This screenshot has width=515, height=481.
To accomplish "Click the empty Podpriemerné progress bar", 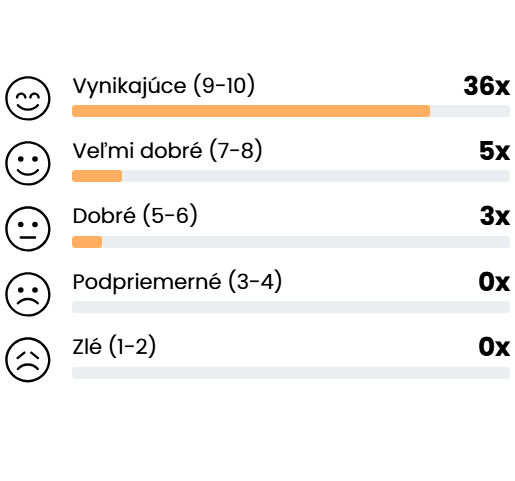I will (x=291, y=307).
